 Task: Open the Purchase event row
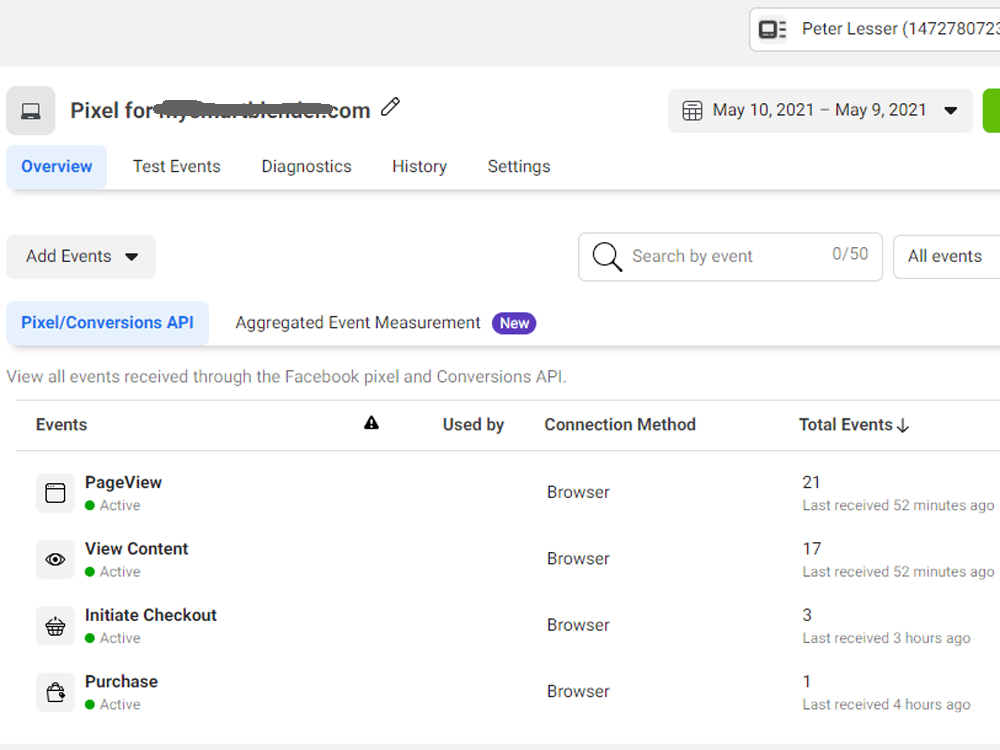coord(508,692)
